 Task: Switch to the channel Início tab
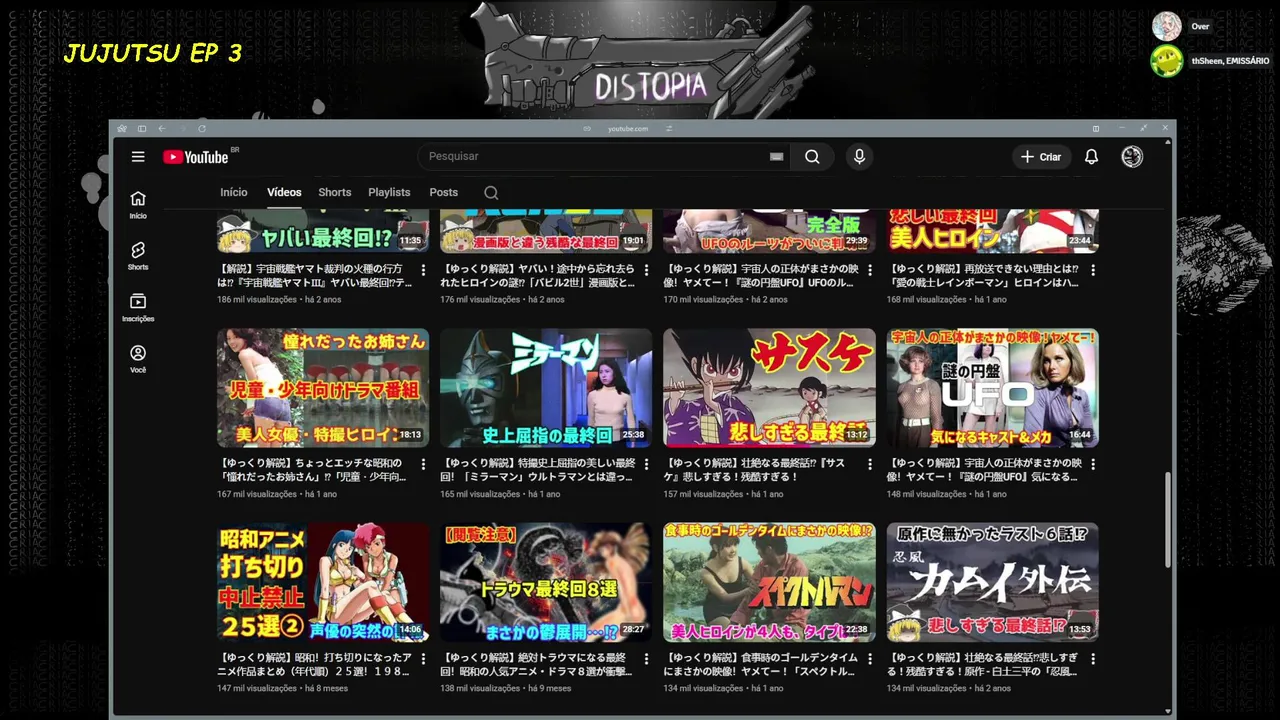tap(233, 192)
